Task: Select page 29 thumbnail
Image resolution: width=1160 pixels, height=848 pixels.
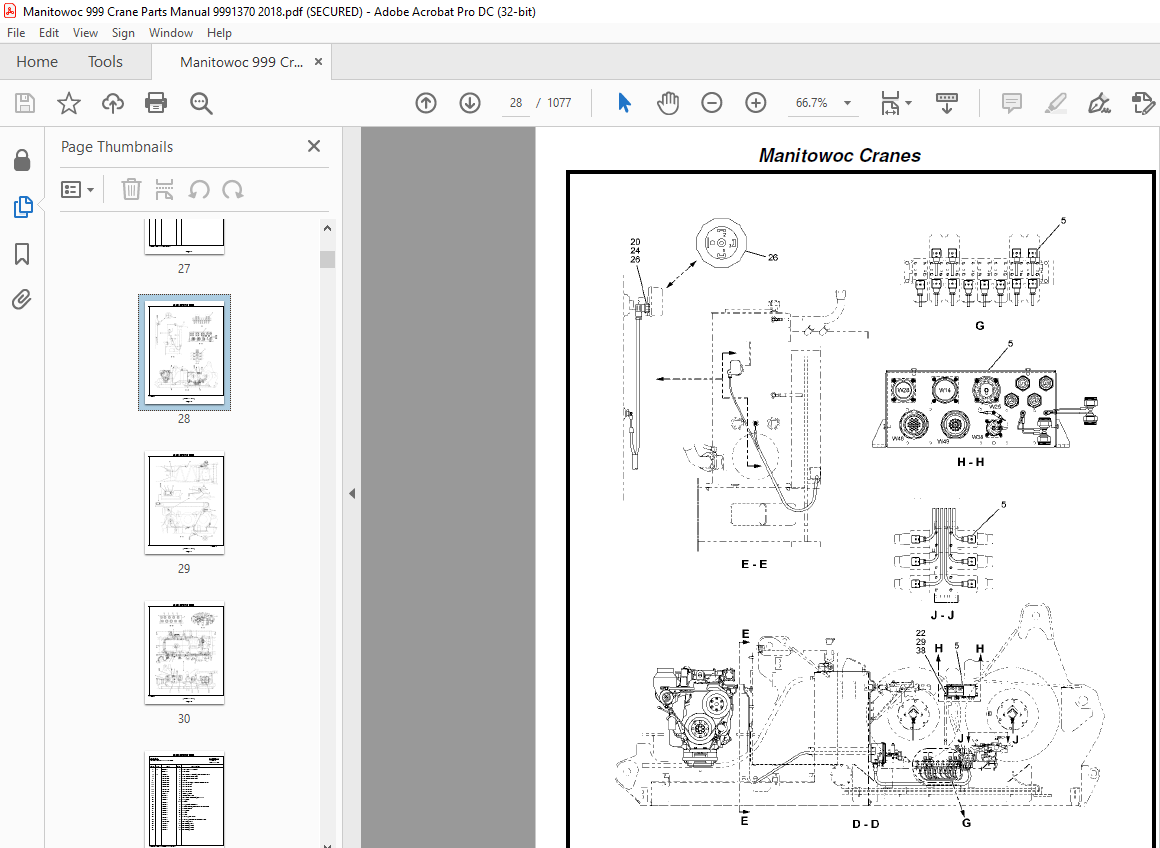Action: [184, 502]
